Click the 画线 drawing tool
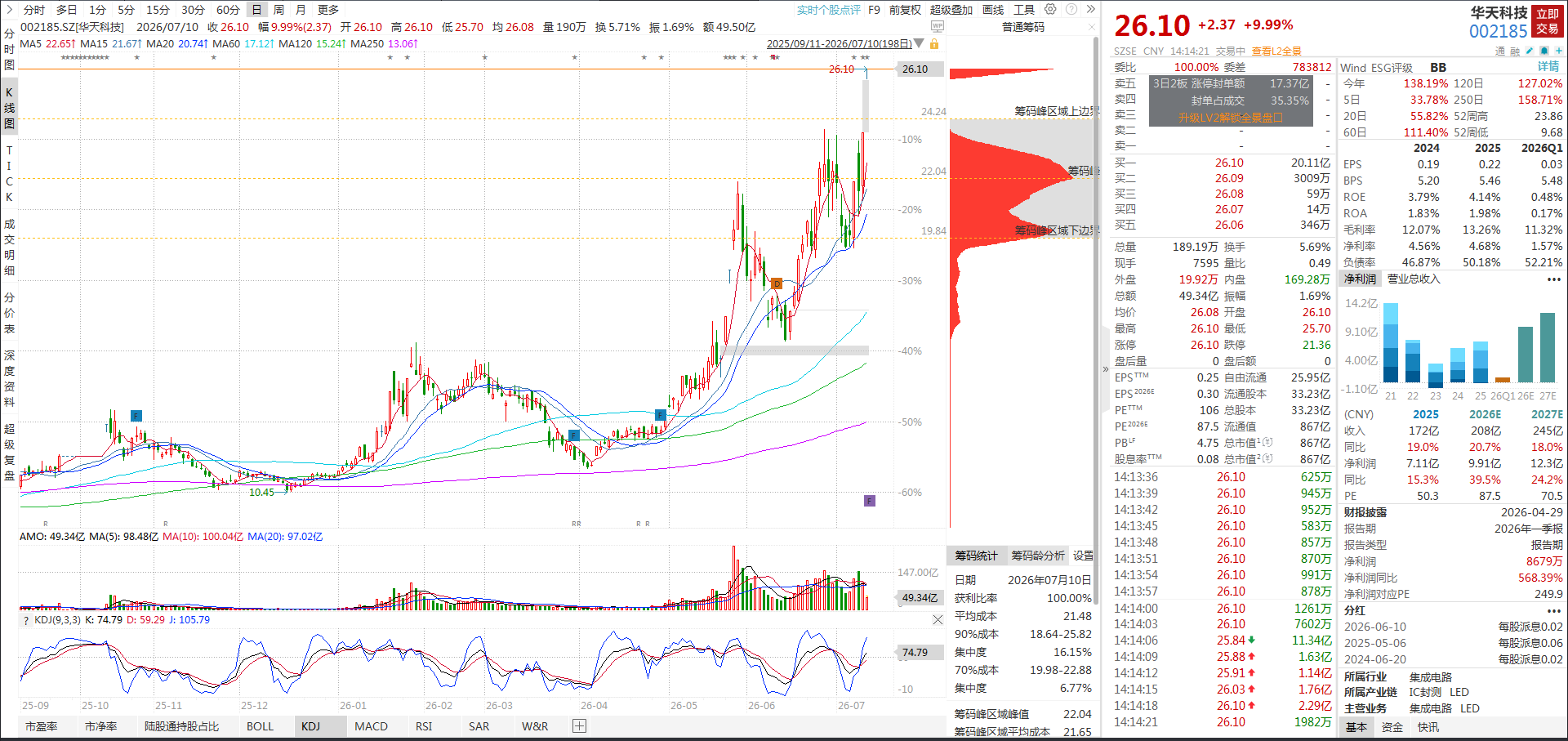 (993, 10)
